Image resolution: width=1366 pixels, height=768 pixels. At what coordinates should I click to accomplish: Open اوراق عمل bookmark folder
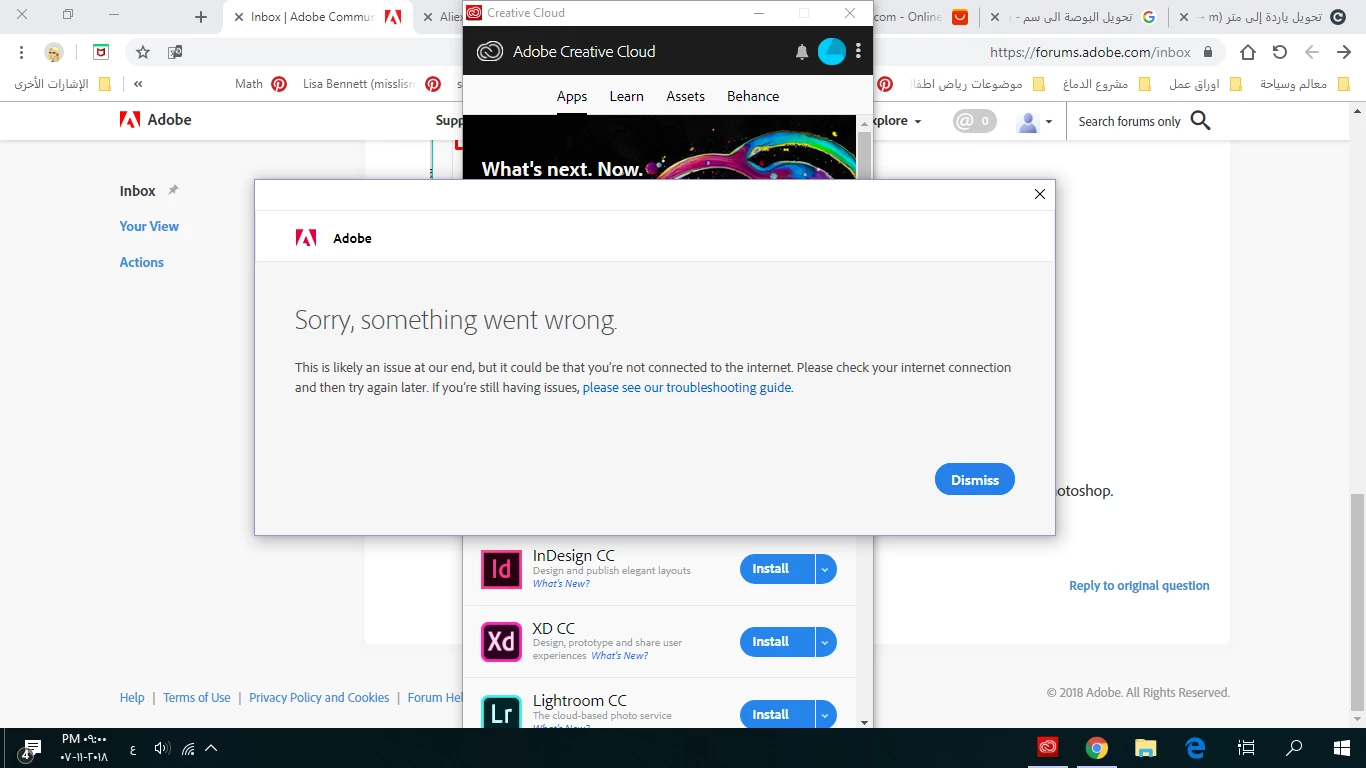click(x=1205, y=84)
